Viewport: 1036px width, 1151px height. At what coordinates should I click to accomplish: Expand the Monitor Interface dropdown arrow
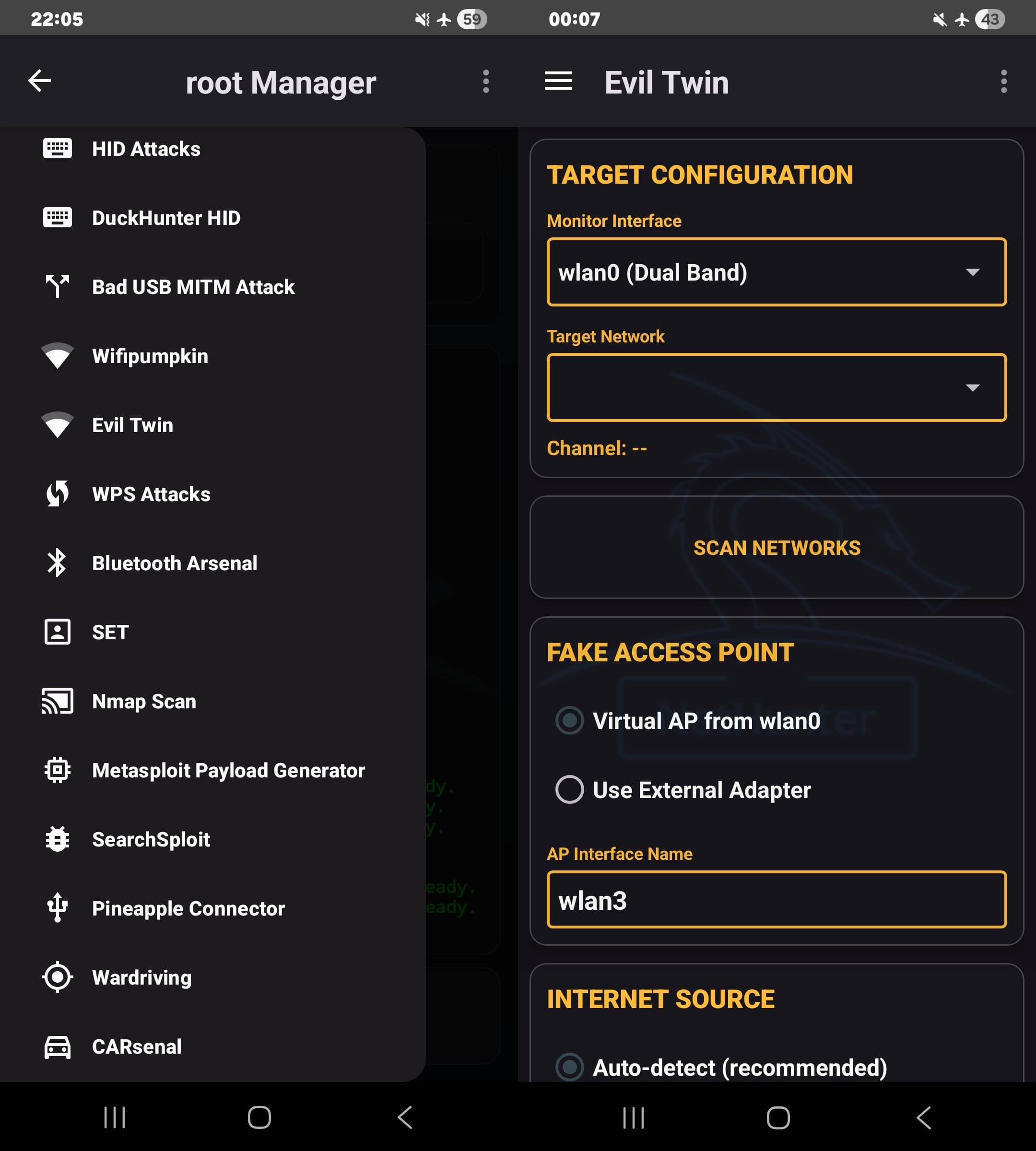973,272
